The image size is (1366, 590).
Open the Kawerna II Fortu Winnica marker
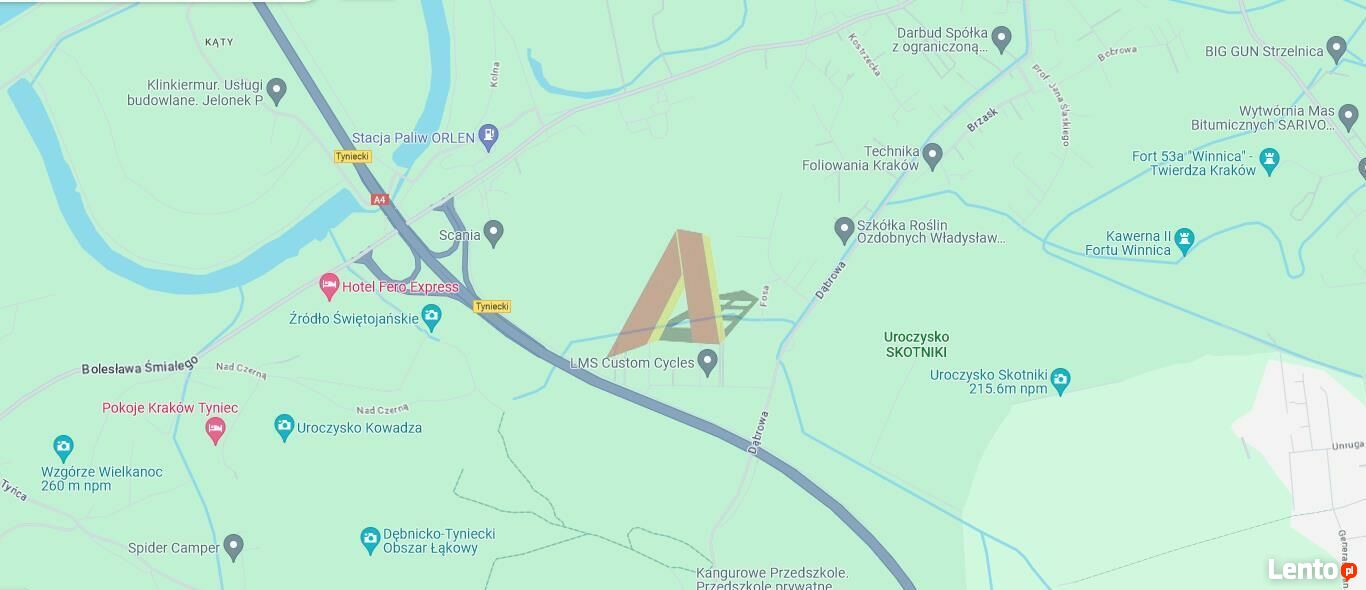pos(1184,242)
